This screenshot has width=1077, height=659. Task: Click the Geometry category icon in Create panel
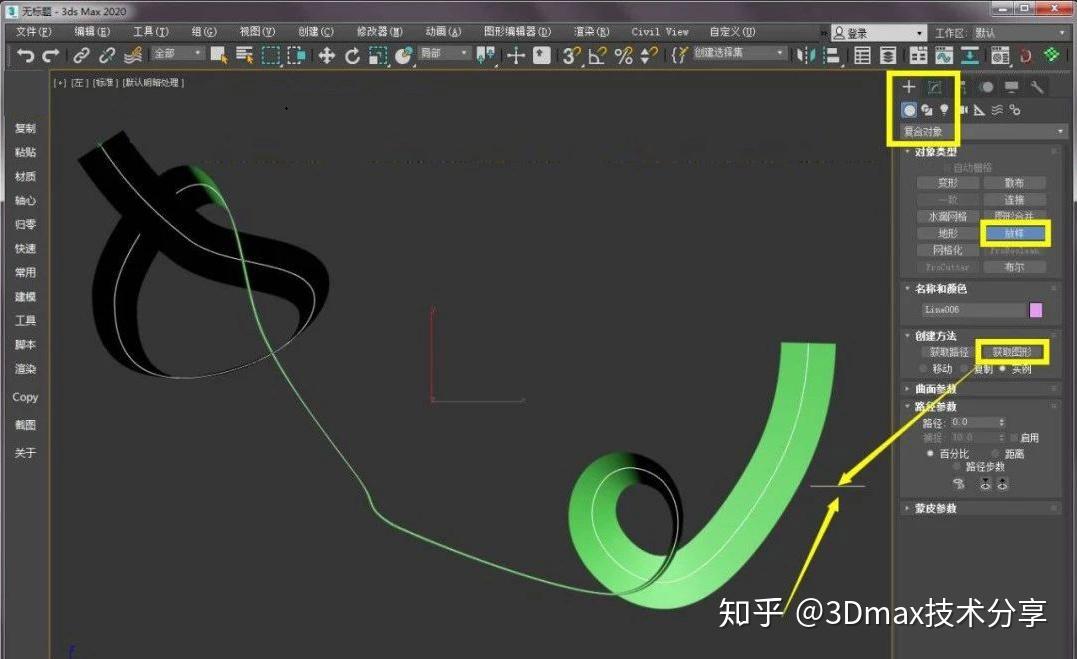click(908, 110)
